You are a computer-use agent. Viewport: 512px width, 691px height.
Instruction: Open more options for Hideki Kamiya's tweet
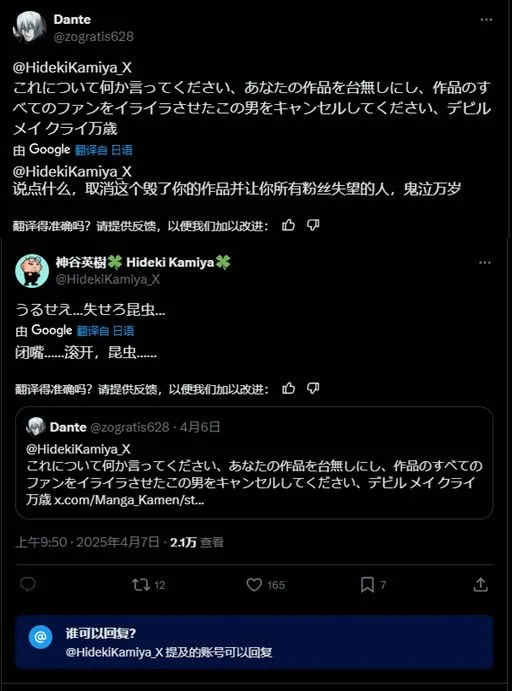(485, 263)
